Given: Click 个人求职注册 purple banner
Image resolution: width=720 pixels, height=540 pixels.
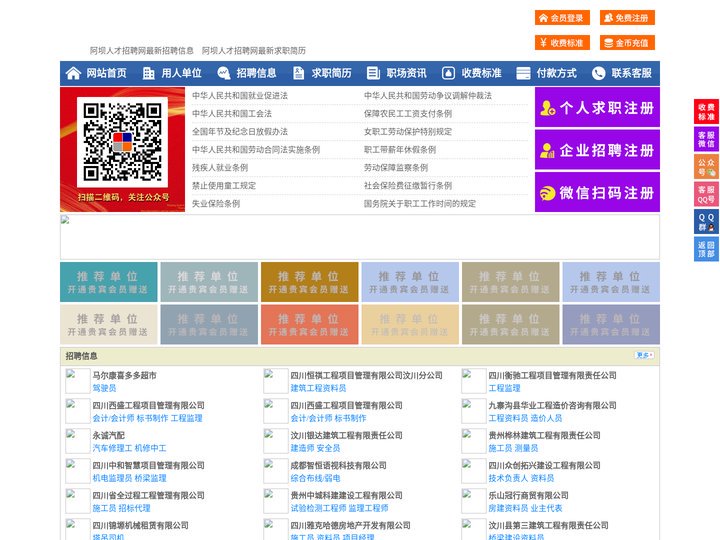Looking at the screenshot, I should click(597, 107).
